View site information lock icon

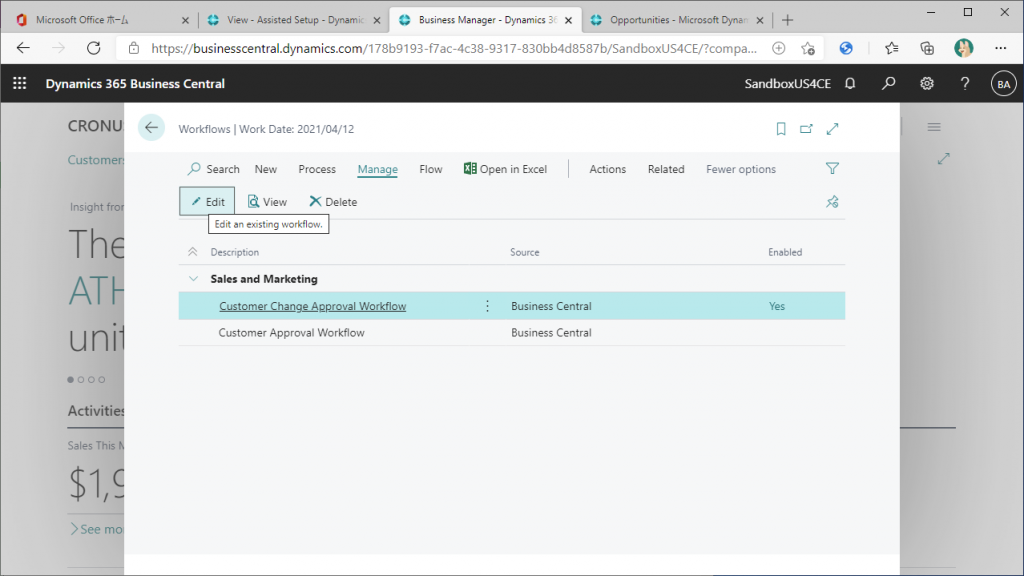coord(134,48)
